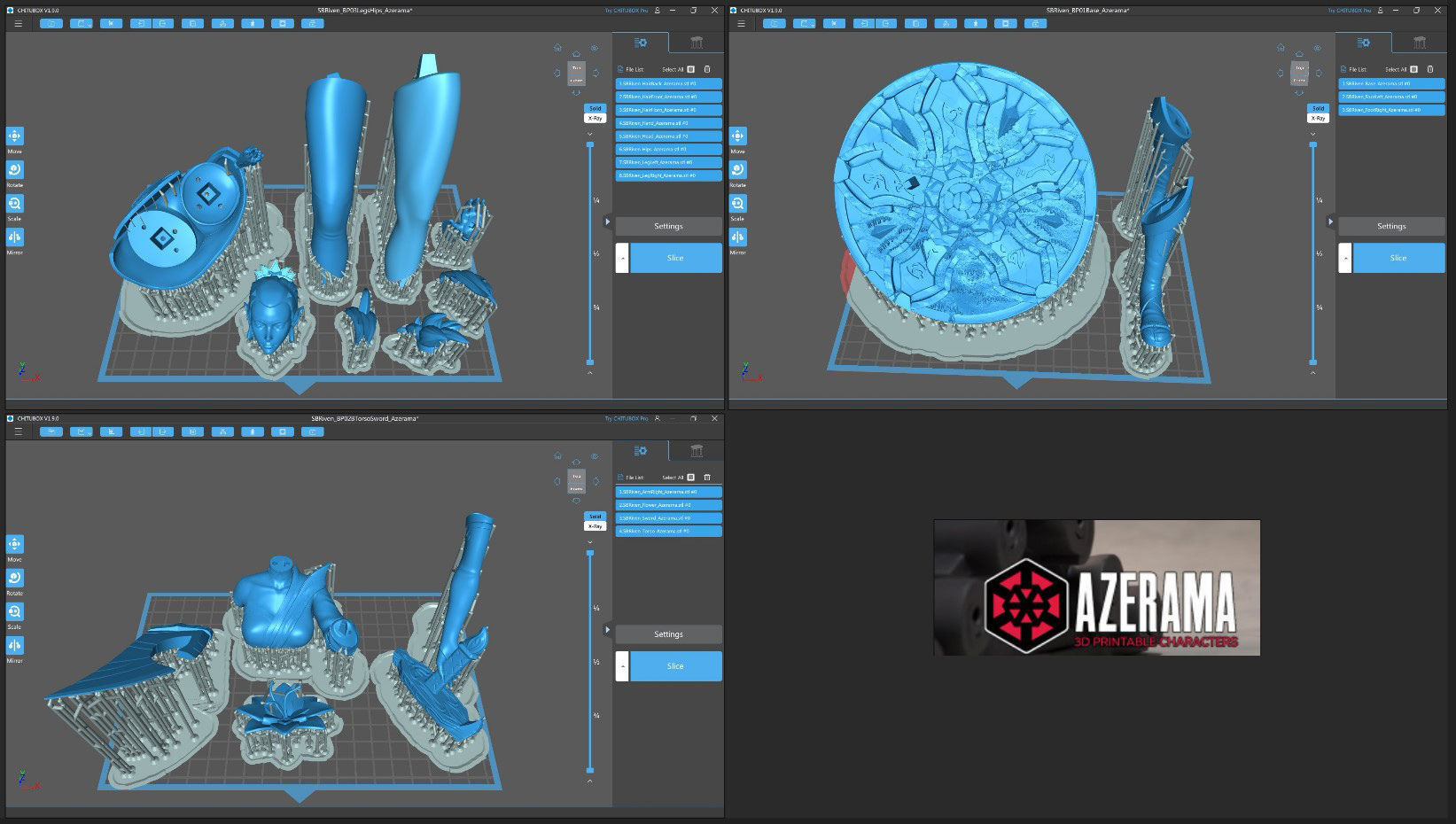Screen dimensions: 1456x824
Task: Select the Move tool in Base window
Action: [738, 136]
